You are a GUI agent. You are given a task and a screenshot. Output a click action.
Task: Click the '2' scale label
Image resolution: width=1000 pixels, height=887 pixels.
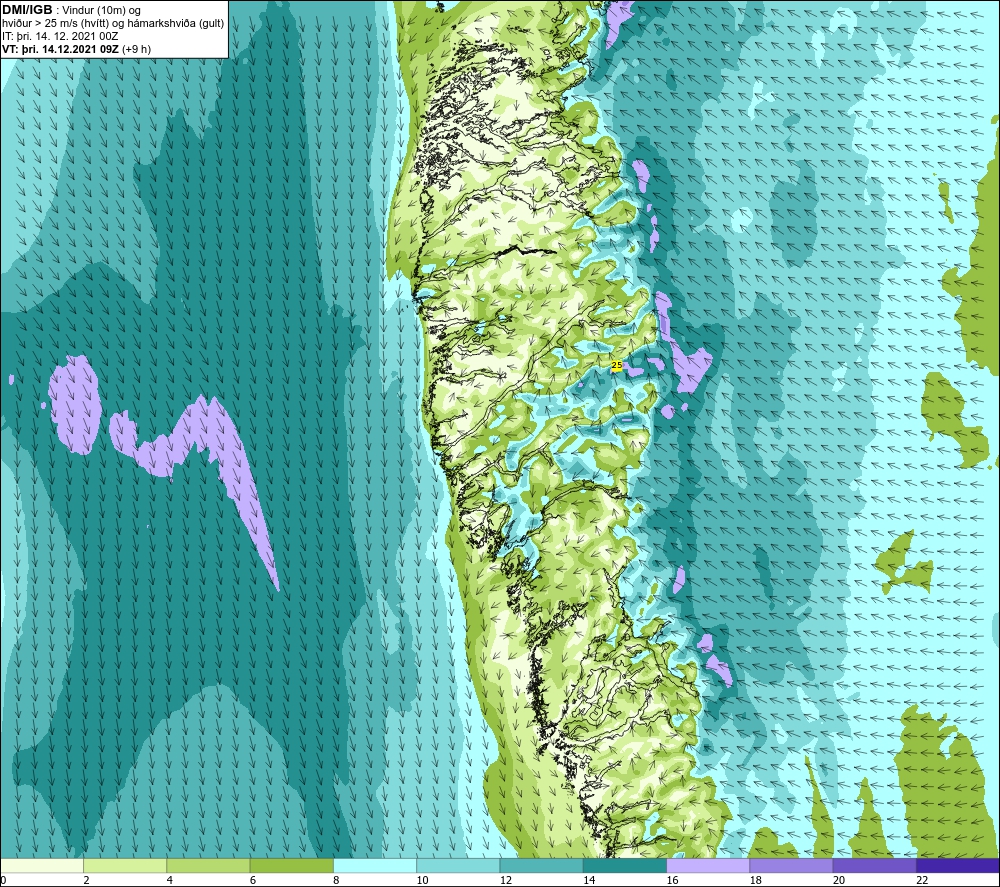click(x=86, y=880)
